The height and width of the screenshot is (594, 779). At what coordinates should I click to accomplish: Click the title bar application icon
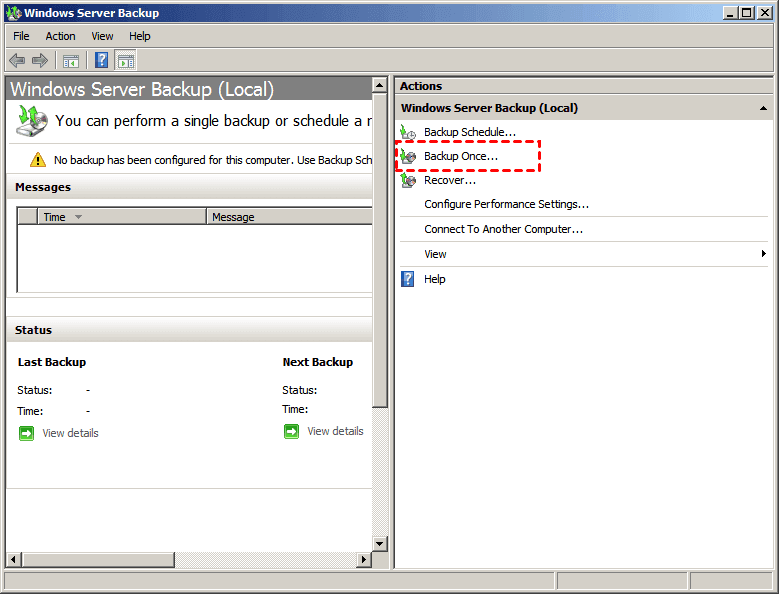(x=14, y=13)
